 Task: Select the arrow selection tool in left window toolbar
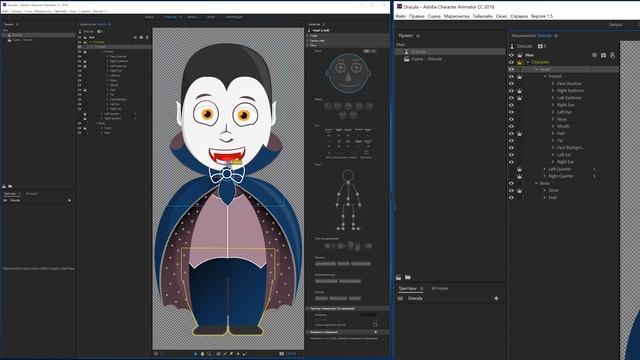pyautogui.click(x=196, y=354)
